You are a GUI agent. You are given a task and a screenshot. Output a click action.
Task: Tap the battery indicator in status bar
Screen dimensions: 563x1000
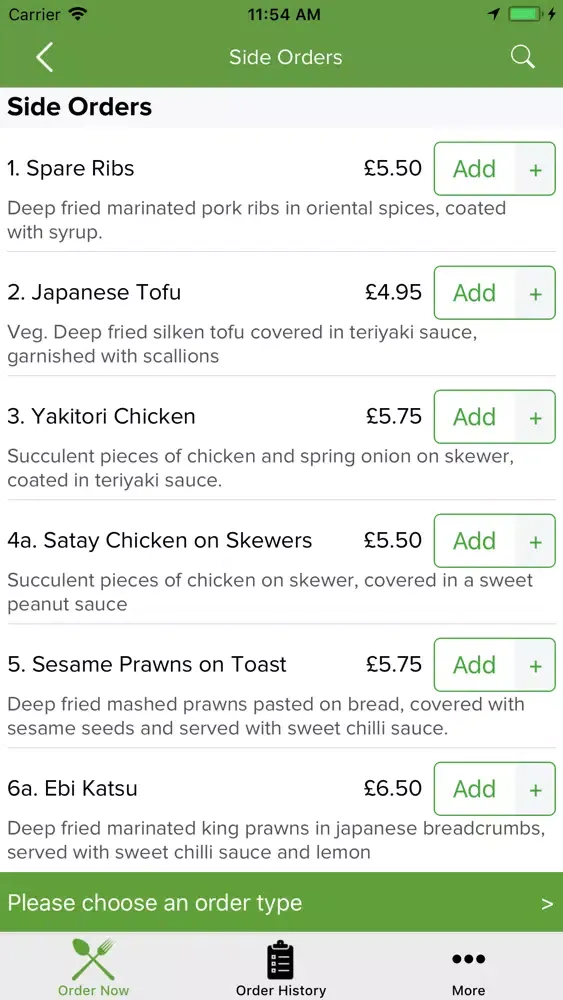click(x=525, y=15)
